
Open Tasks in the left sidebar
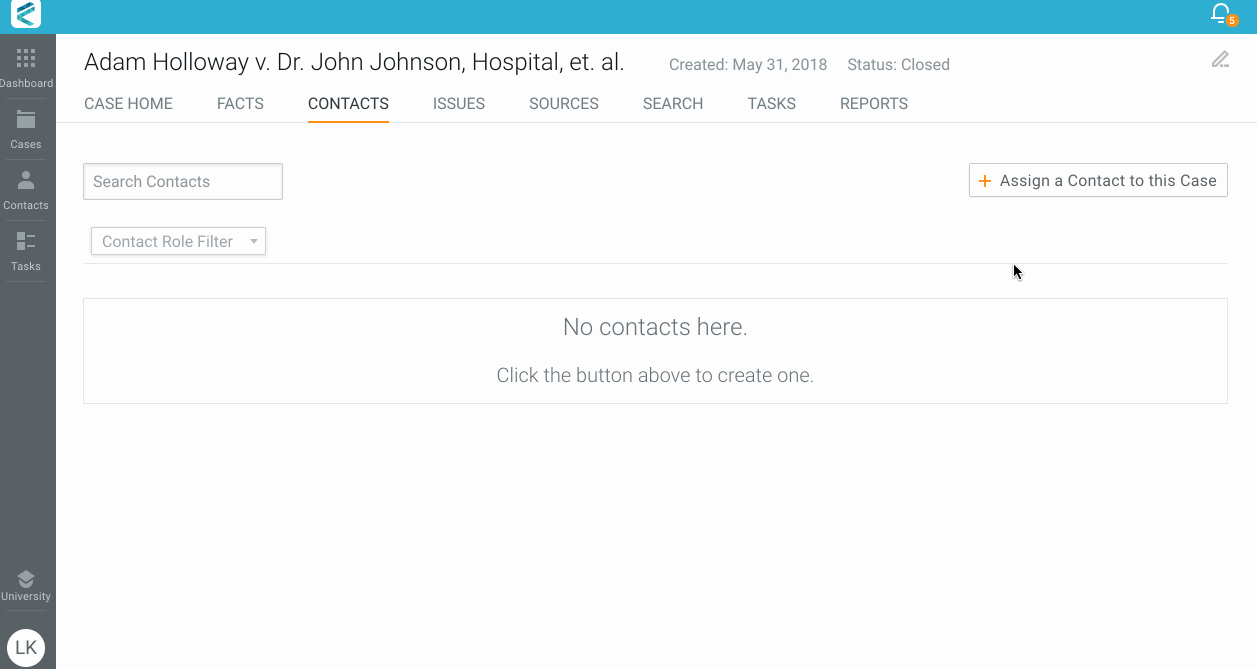pyautogui.click(x=26, y=251)
